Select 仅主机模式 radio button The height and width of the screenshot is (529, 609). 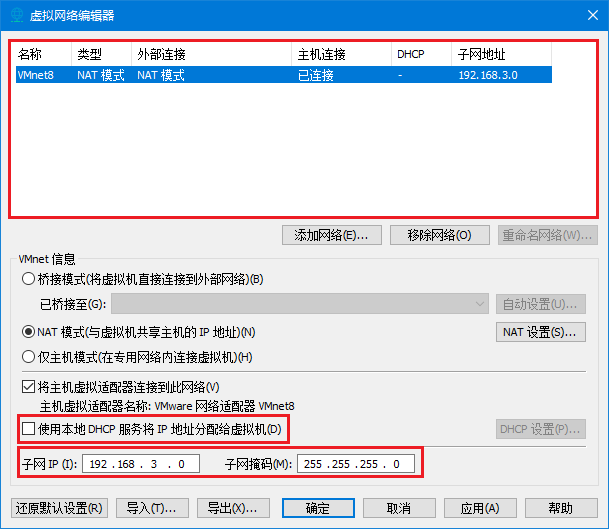coord(28,357)
